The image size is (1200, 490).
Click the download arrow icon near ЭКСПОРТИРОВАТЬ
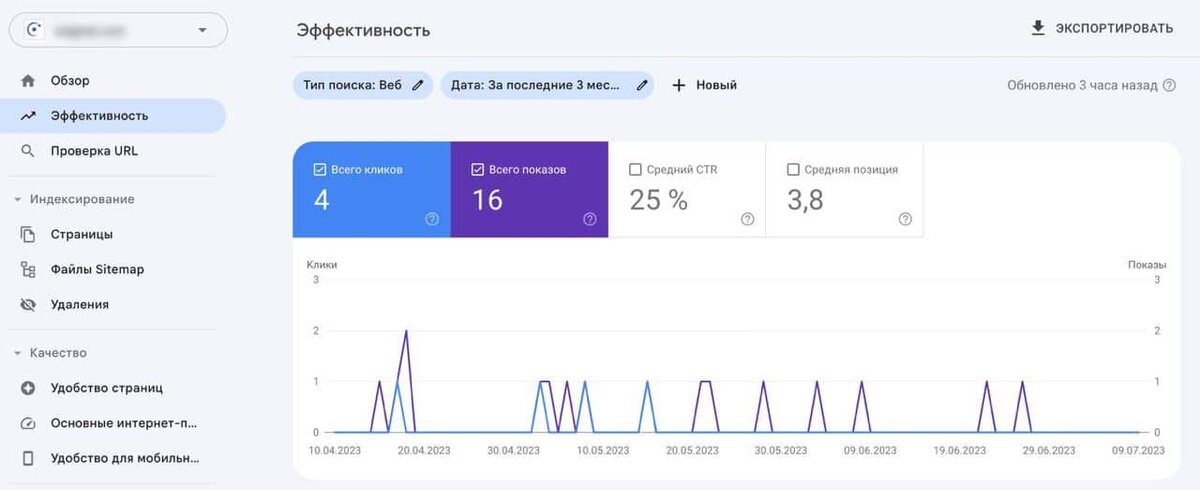click(1038, 28)
